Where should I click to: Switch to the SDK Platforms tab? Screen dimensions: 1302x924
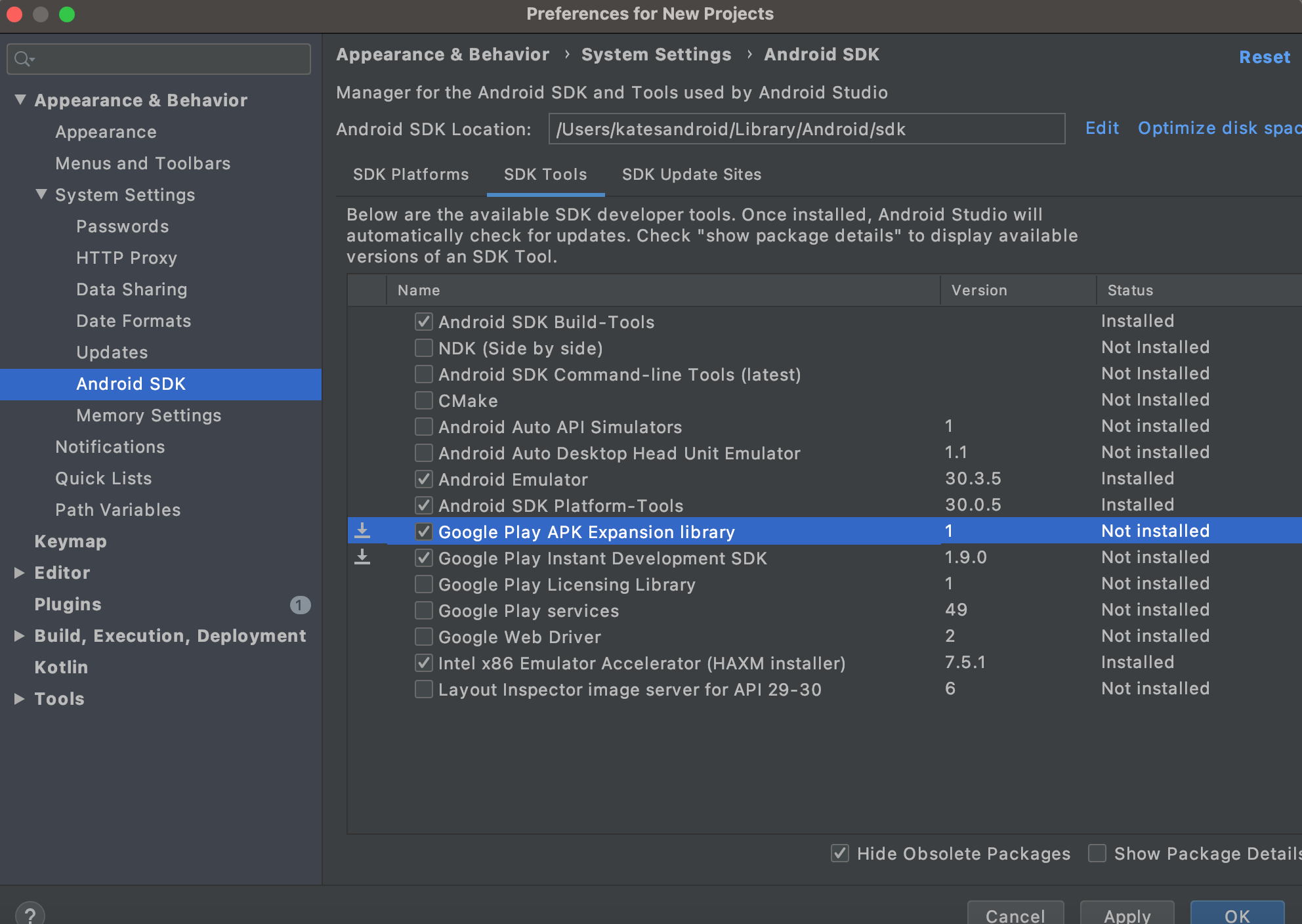point(411,175)
